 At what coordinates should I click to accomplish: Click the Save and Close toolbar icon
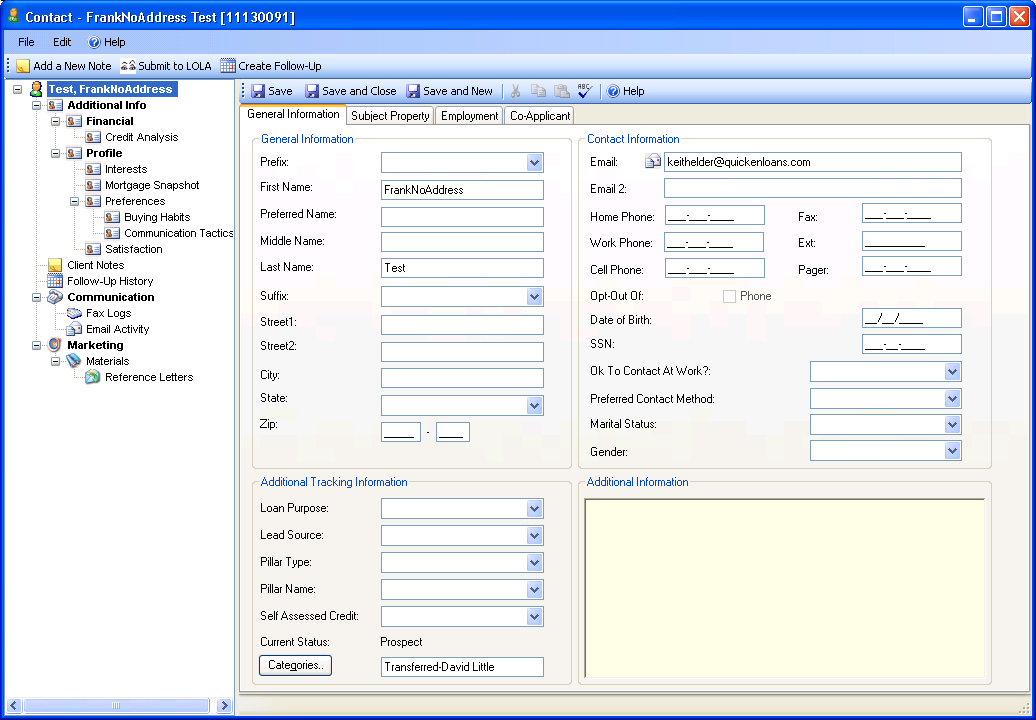coord(312,91)
